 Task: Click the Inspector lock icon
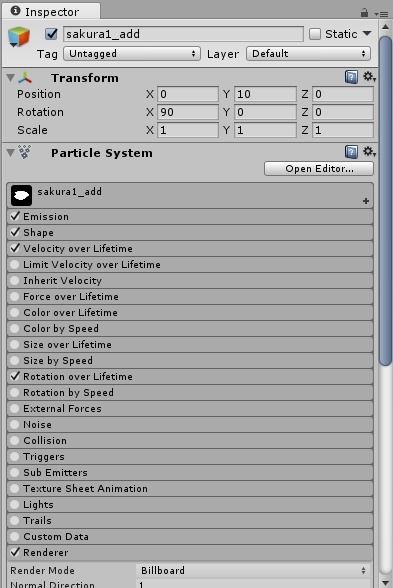coord(364,13)
